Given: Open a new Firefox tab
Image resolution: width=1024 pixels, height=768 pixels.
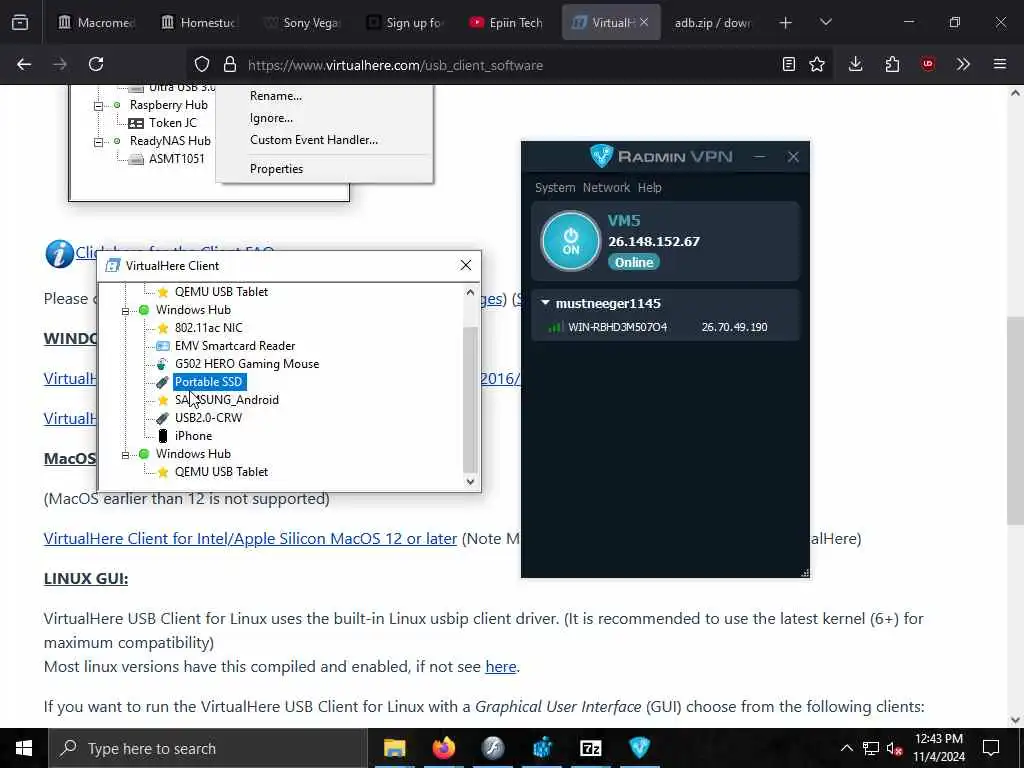Looking at the screenshot, I should (x=786, y=23).
